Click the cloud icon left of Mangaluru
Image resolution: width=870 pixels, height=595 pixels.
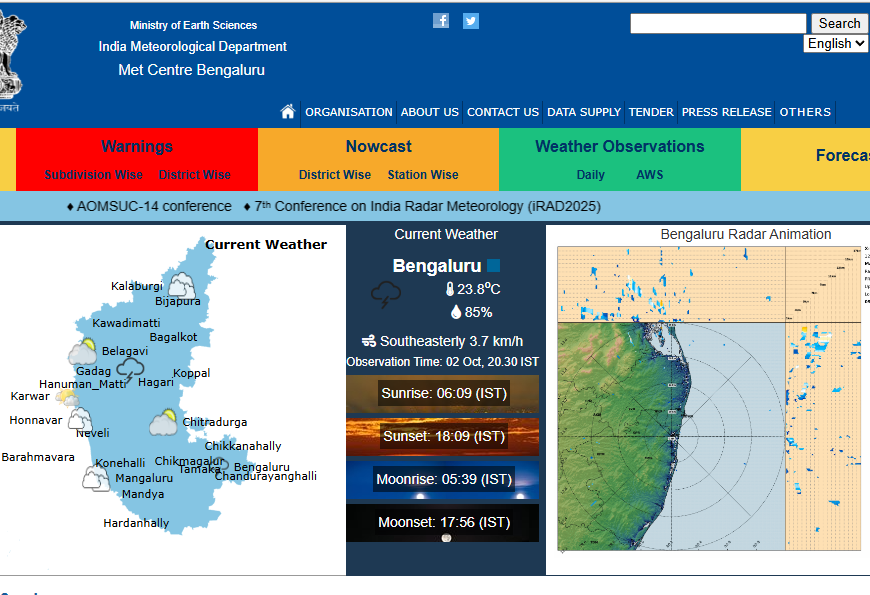coord(96,478)
